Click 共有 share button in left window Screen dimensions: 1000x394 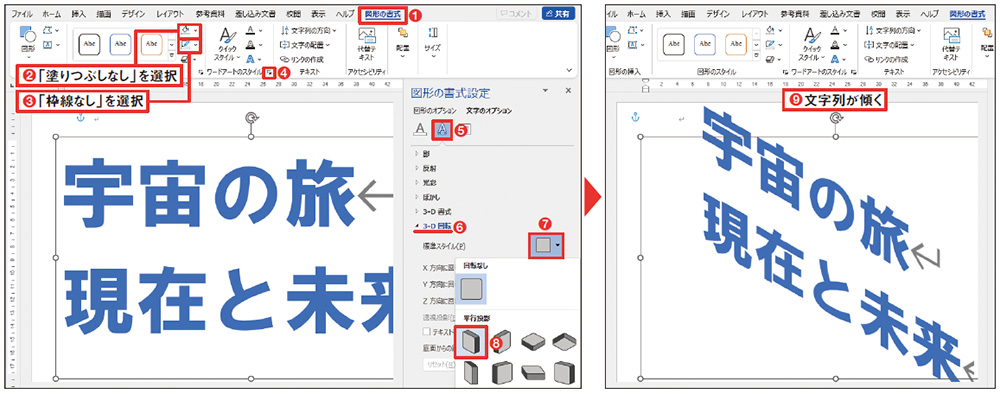click(558, 13)
